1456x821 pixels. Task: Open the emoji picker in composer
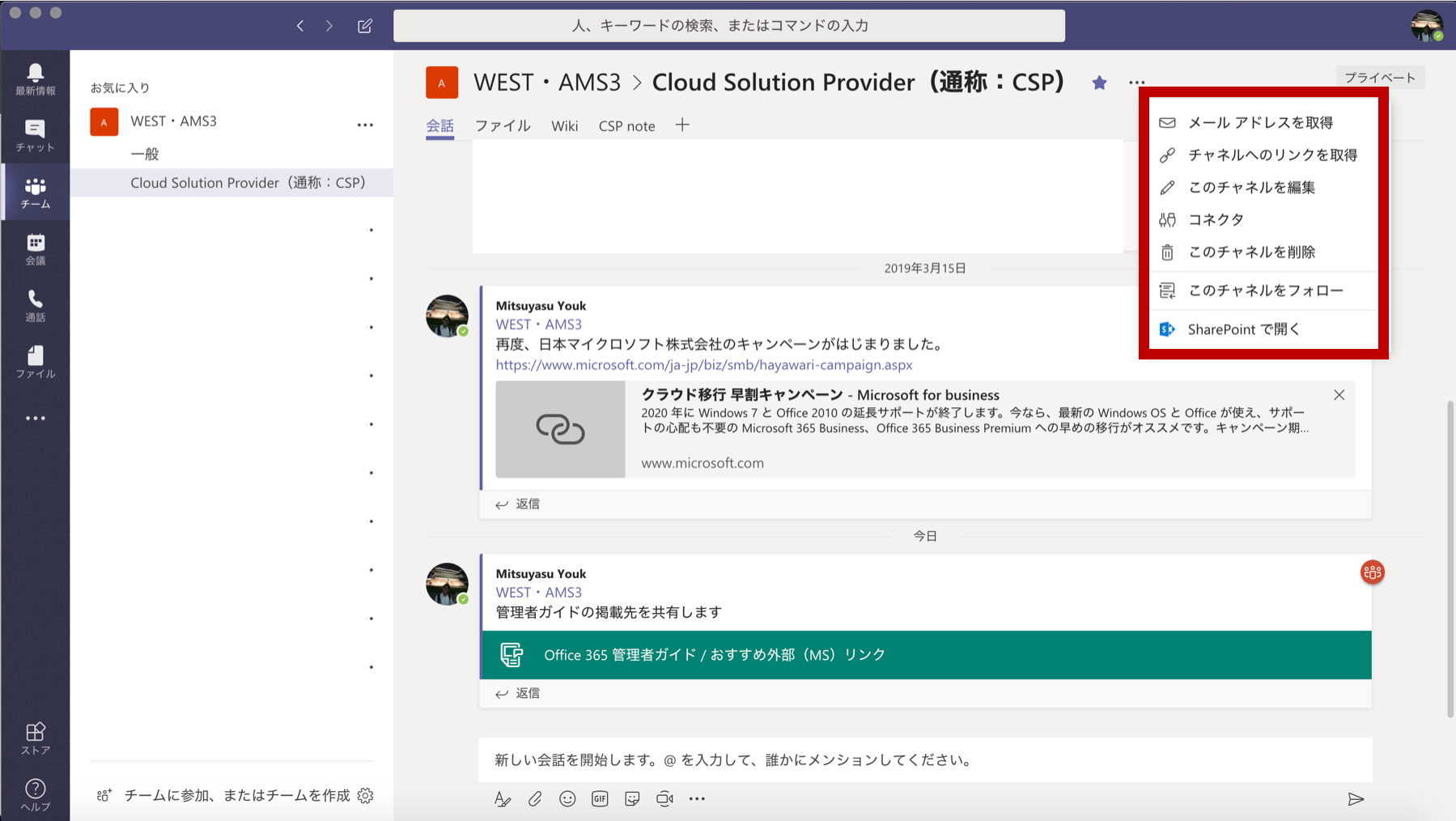567,799
